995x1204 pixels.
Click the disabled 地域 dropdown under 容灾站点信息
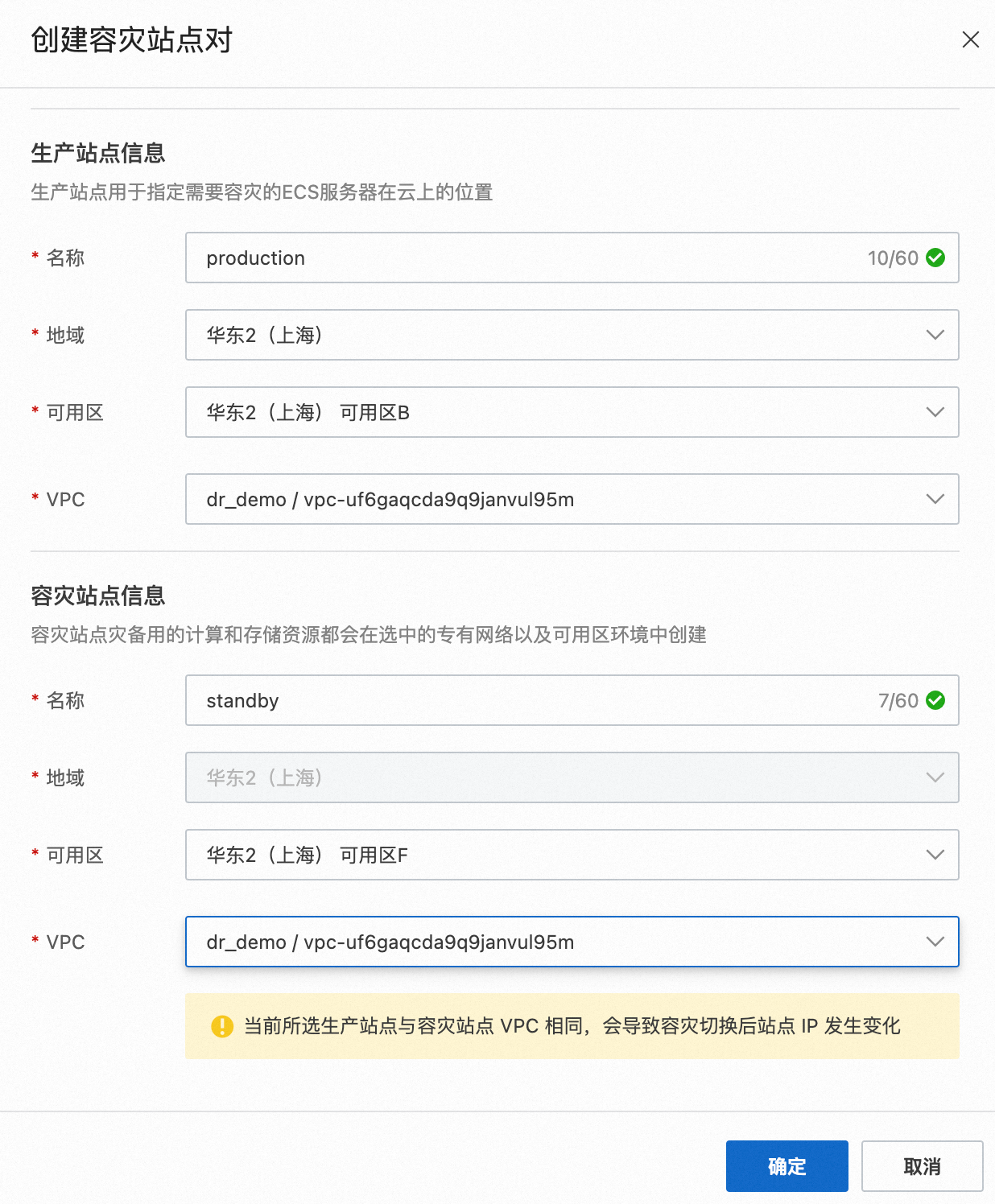pos(572,777)
